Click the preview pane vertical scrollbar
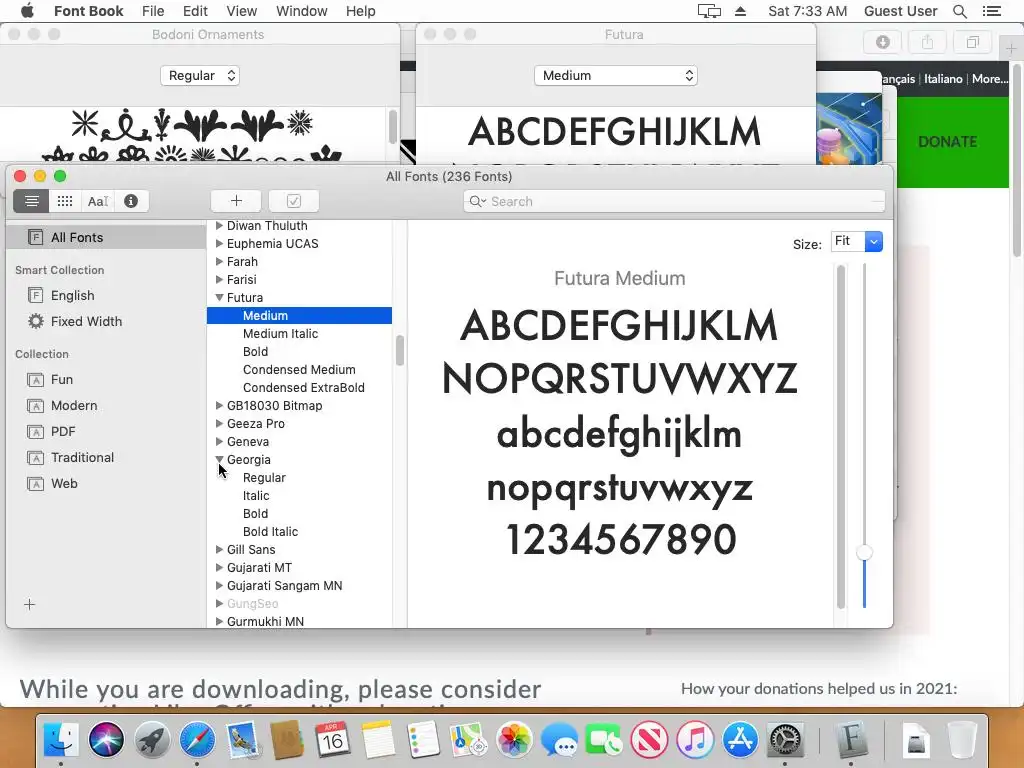The height and width of the screenshot is (768, 1024). point(841,436)
